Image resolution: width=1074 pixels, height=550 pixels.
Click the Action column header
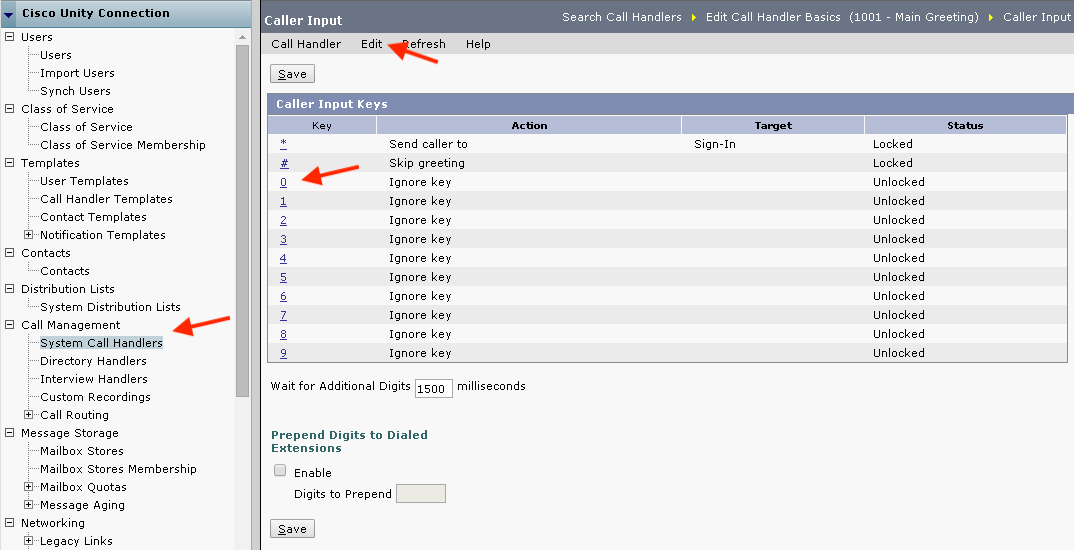click(x=529, y=125)
